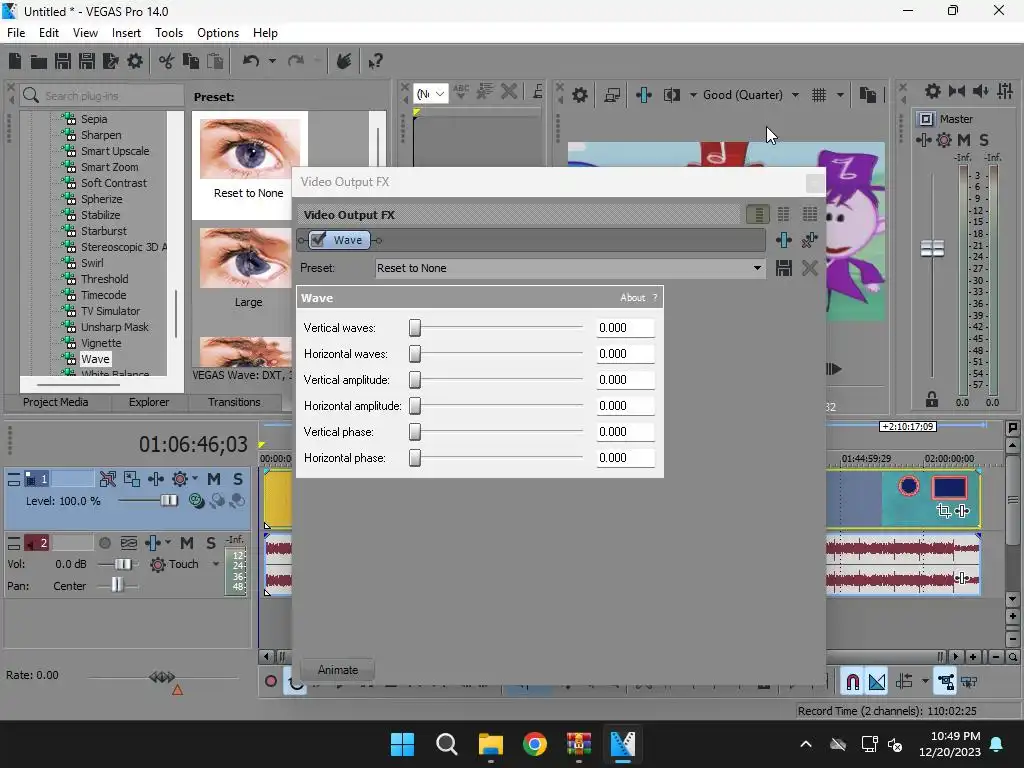Image resolution: width=1024 pixels, height=768 pixels.
Task: Save the Wave preset with the disk icon
Action: click(x=784, y=268)
